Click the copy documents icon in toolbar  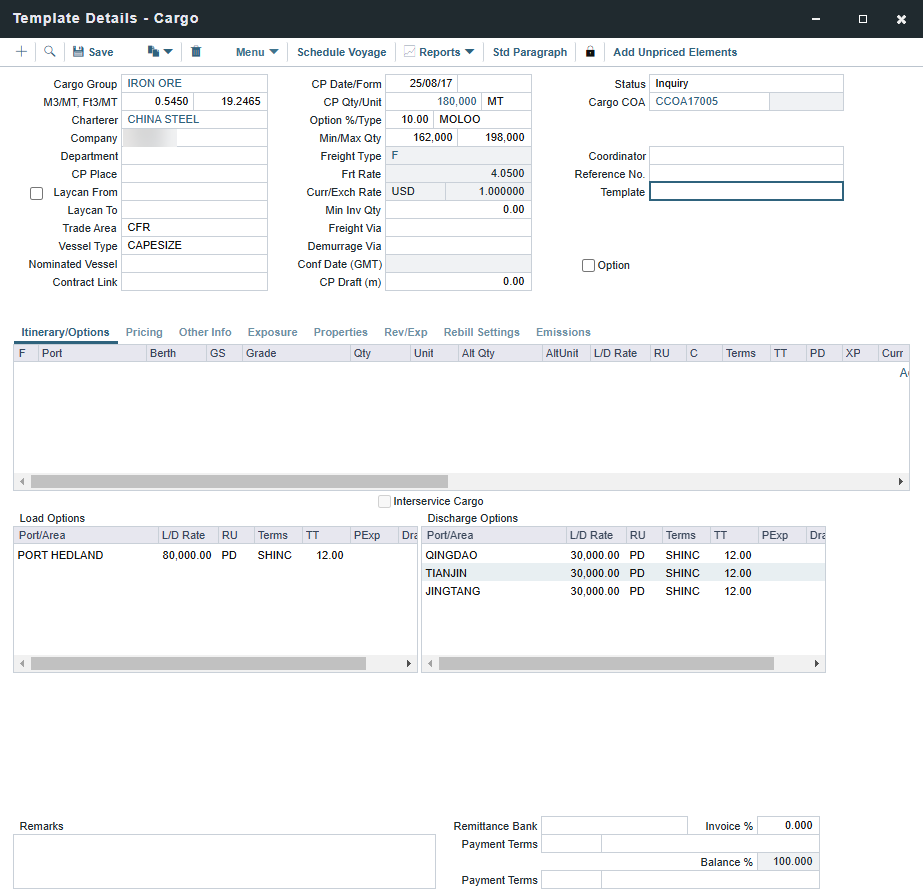[153, 52]
